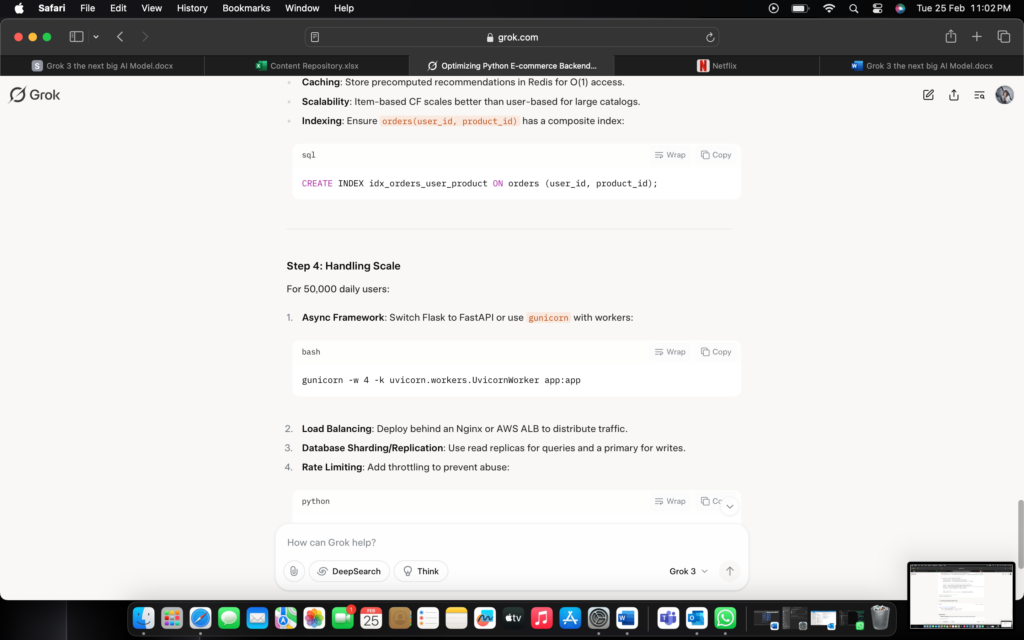The height and width of the screenshot is (640, 1024).
Task: Reload page using address bar icon
Action: [710, 37]
